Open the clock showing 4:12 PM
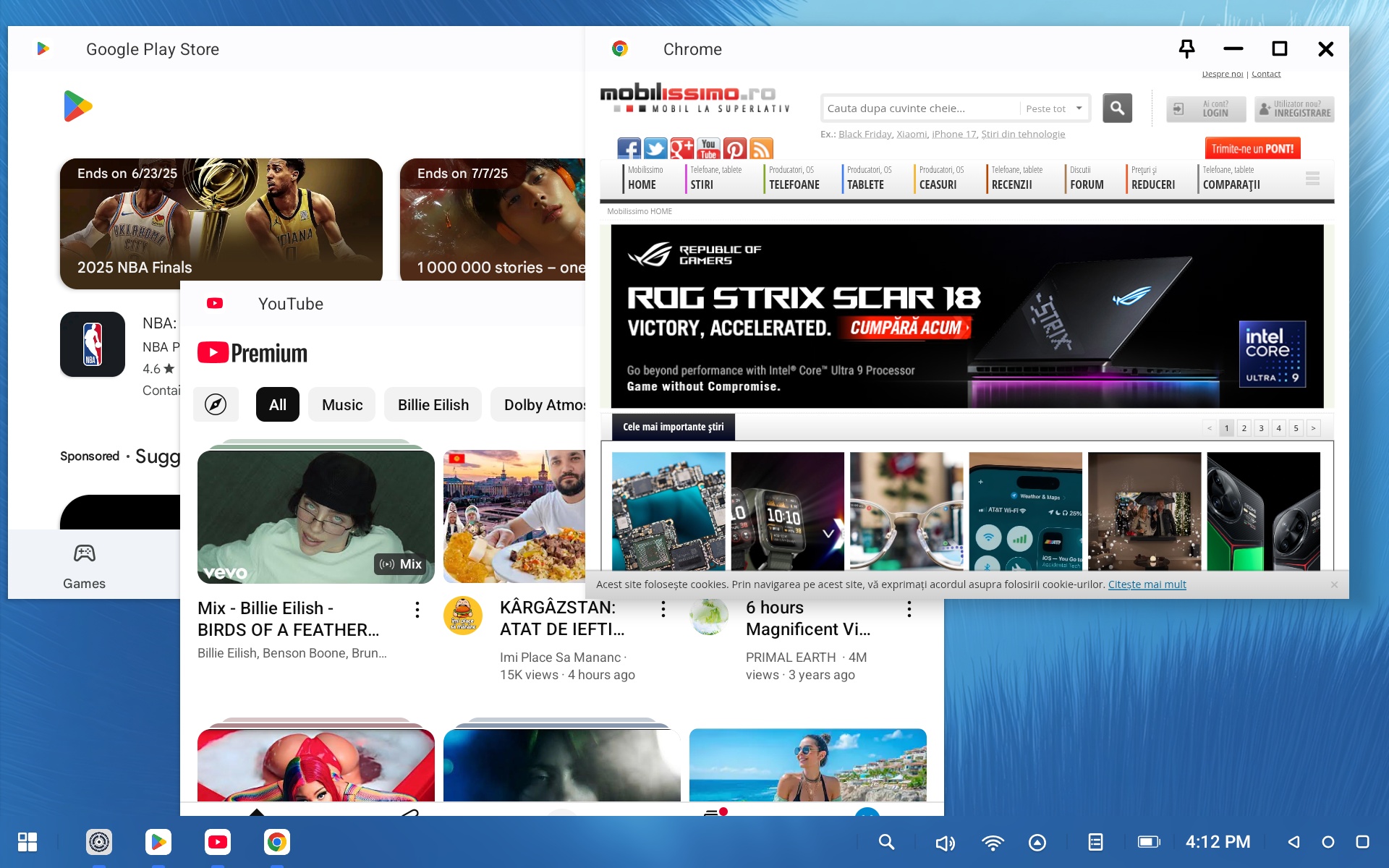This screenshot has height=868, width=1389. click(1218, 842)
